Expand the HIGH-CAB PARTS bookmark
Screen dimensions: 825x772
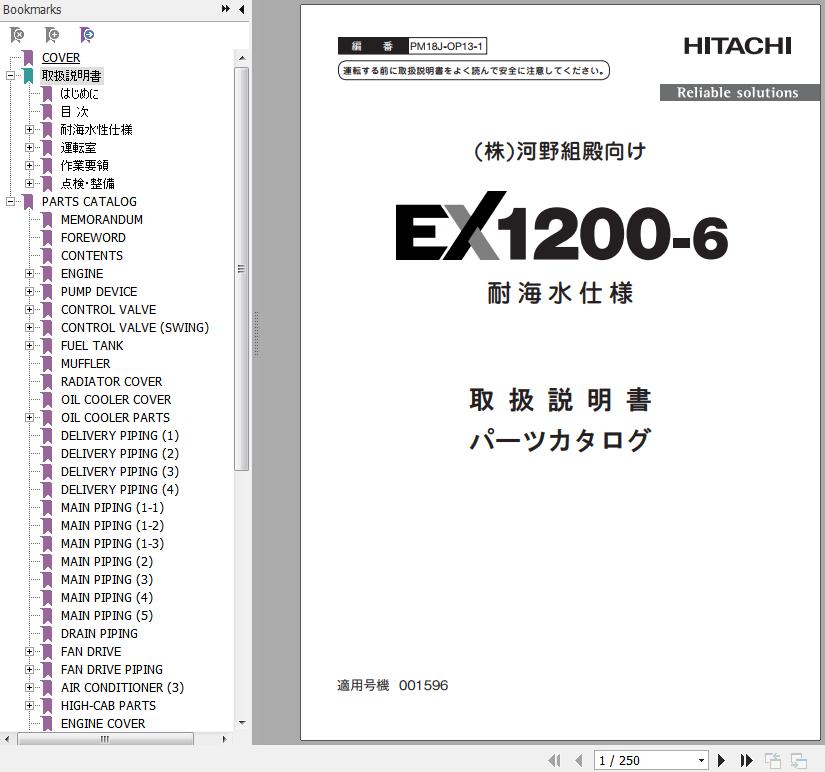(29, 705)
